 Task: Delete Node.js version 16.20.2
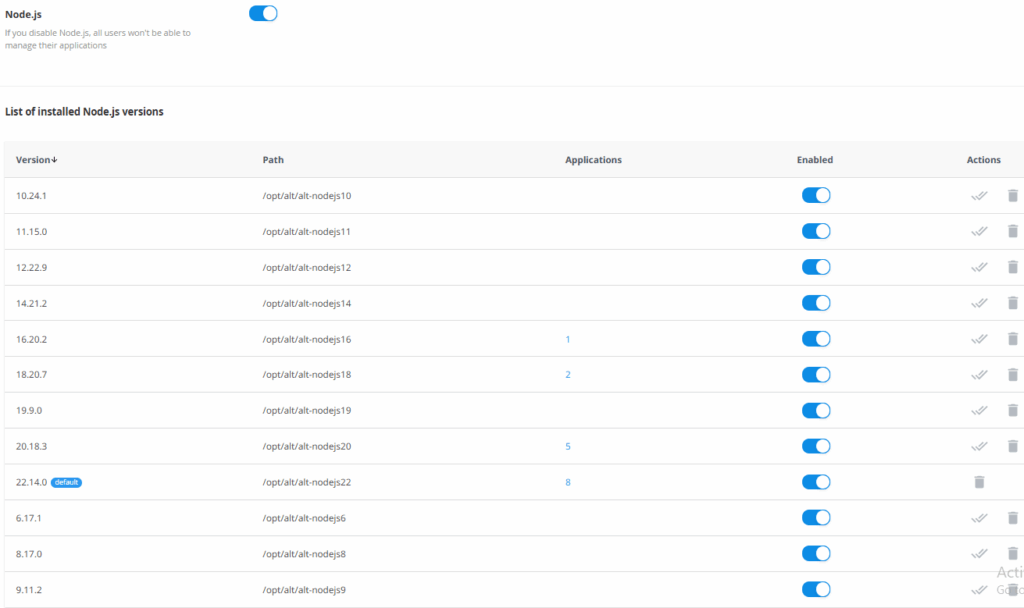[x=1013, y=338]
